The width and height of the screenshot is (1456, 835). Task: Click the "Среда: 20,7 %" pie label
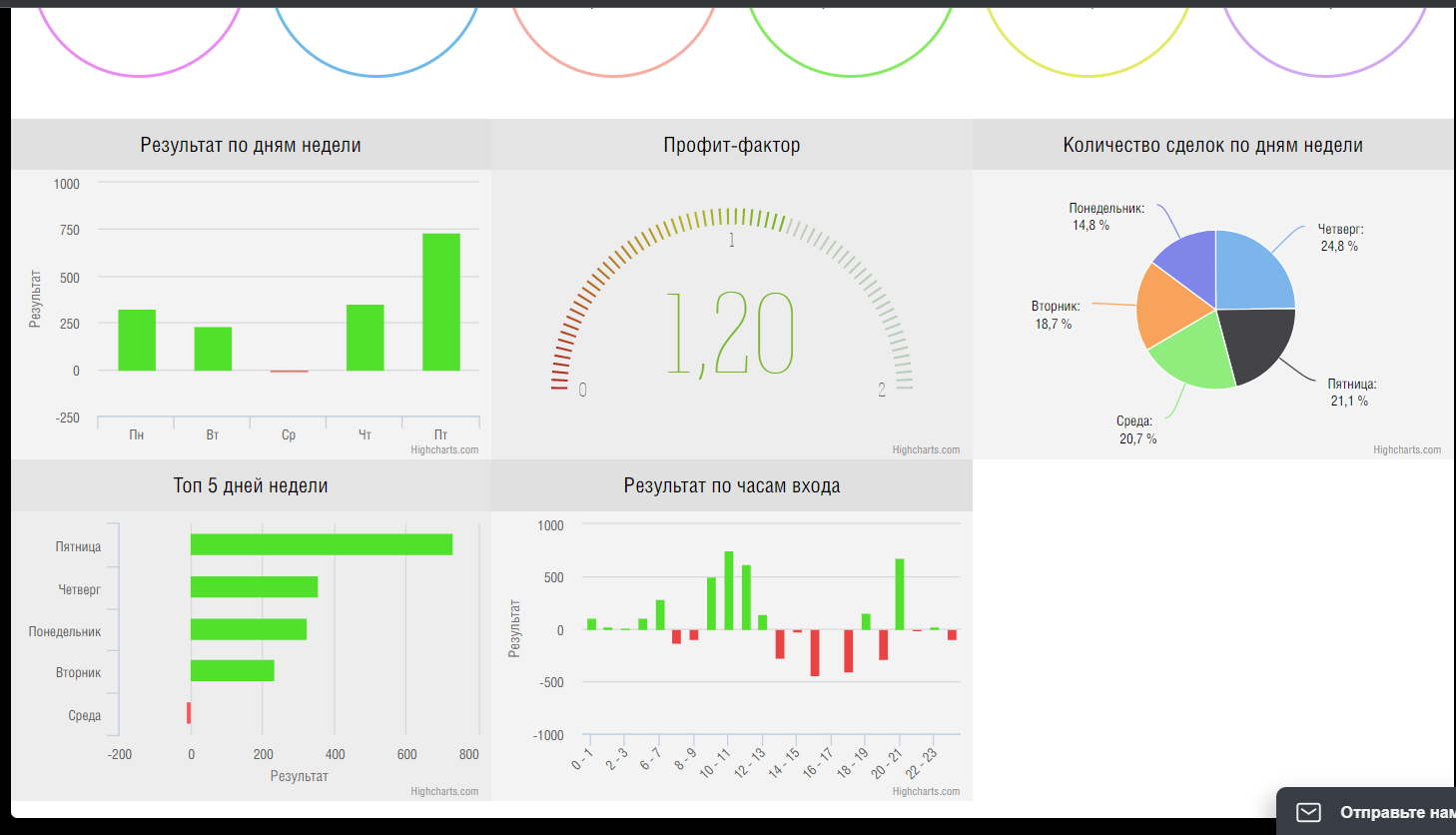tap(1137, 429)
